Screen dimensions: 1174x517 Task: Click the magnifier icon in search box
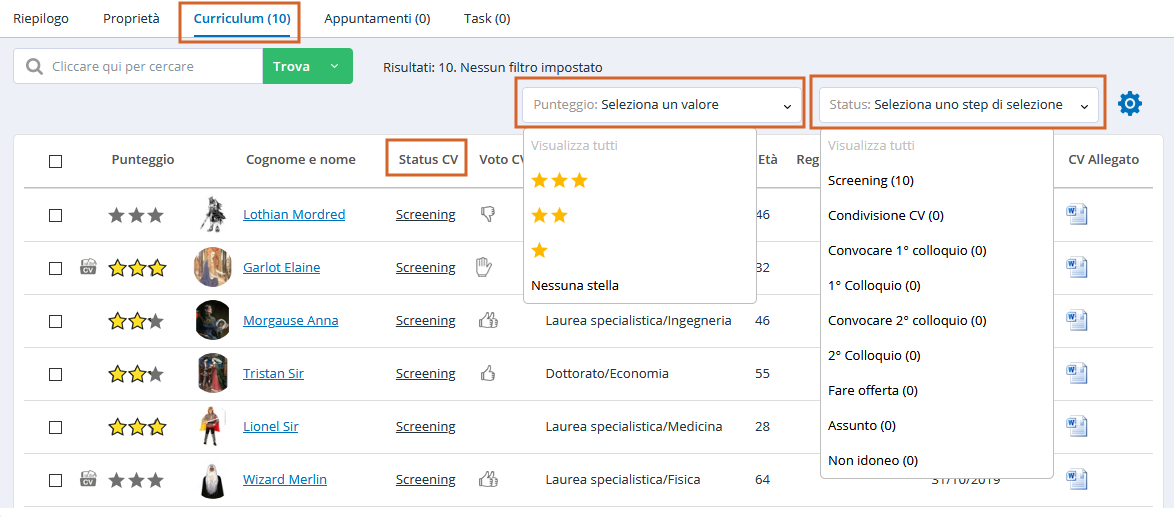(34, 67)
